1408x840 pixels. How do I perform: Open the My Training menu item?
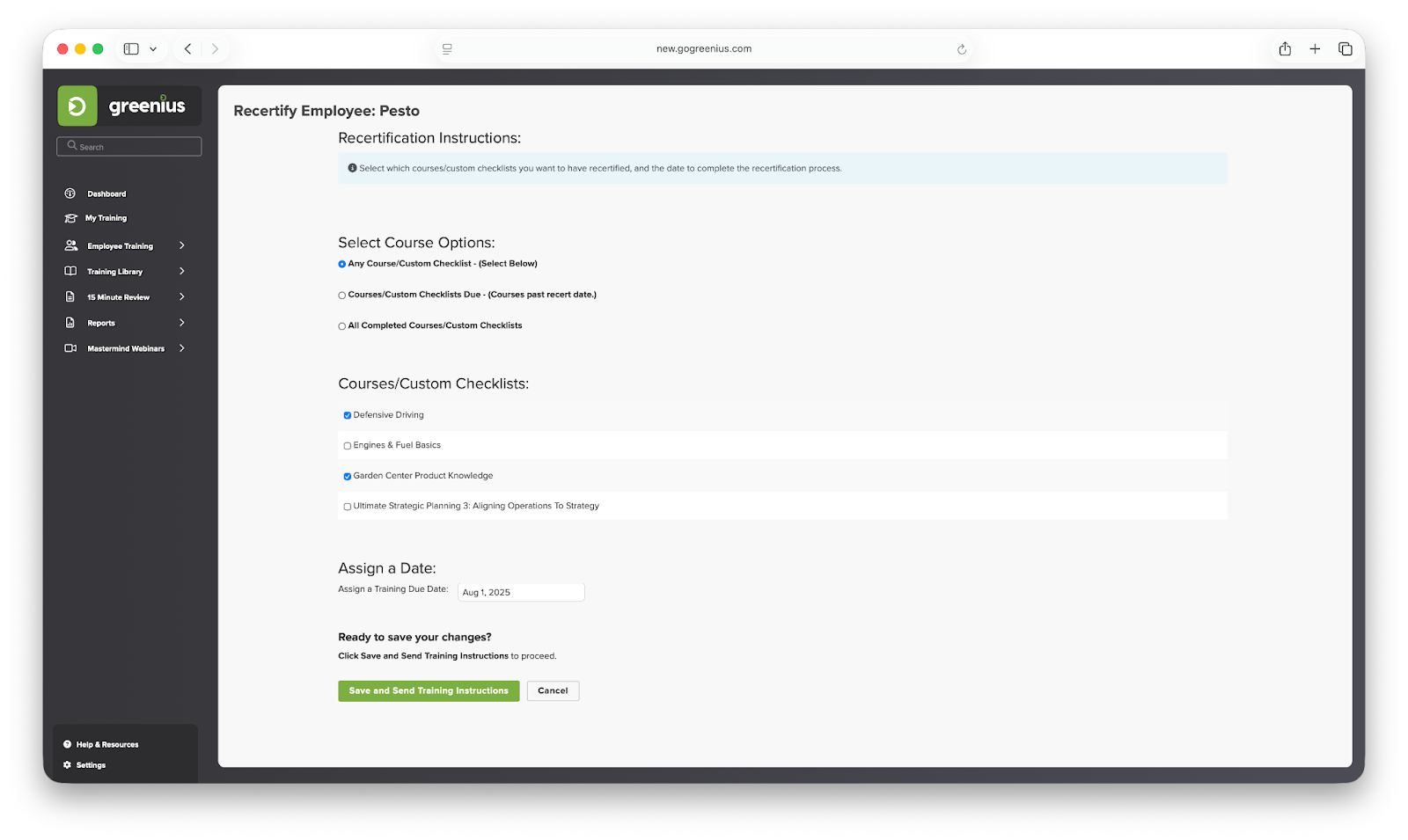[x=106, y=218]
